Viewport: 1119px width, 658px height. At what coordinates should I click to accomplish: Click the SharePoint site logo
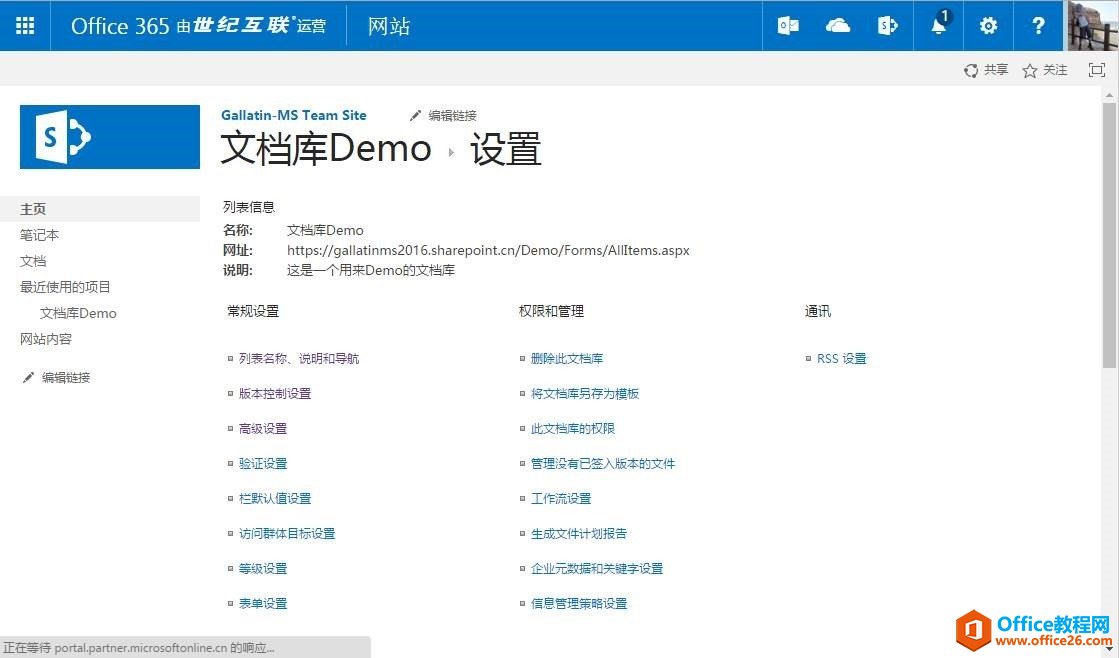click(110, 137)
